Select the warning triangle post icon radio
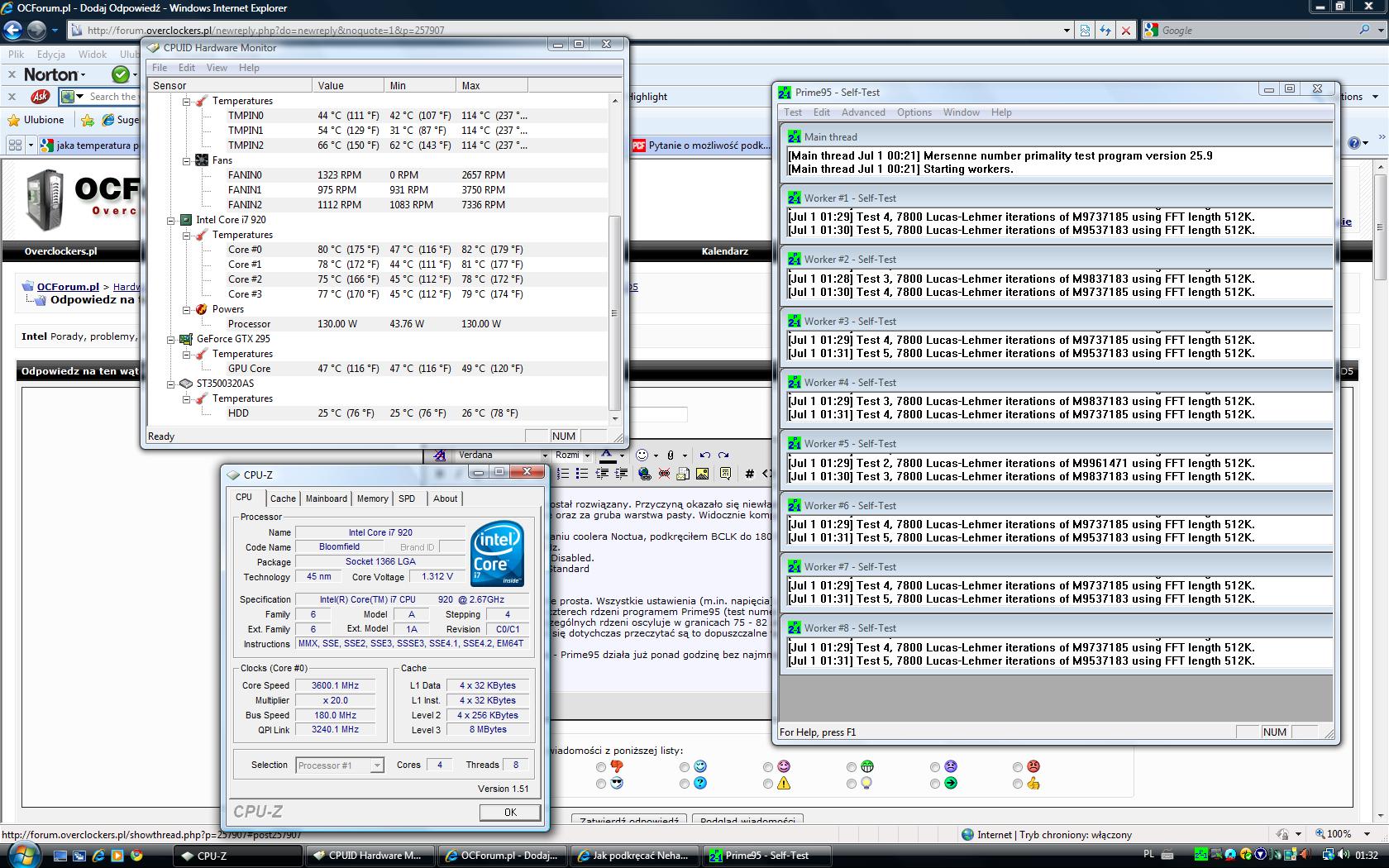Image resolution: width=1389 pixels, height=868 pixels. [768, 784]
